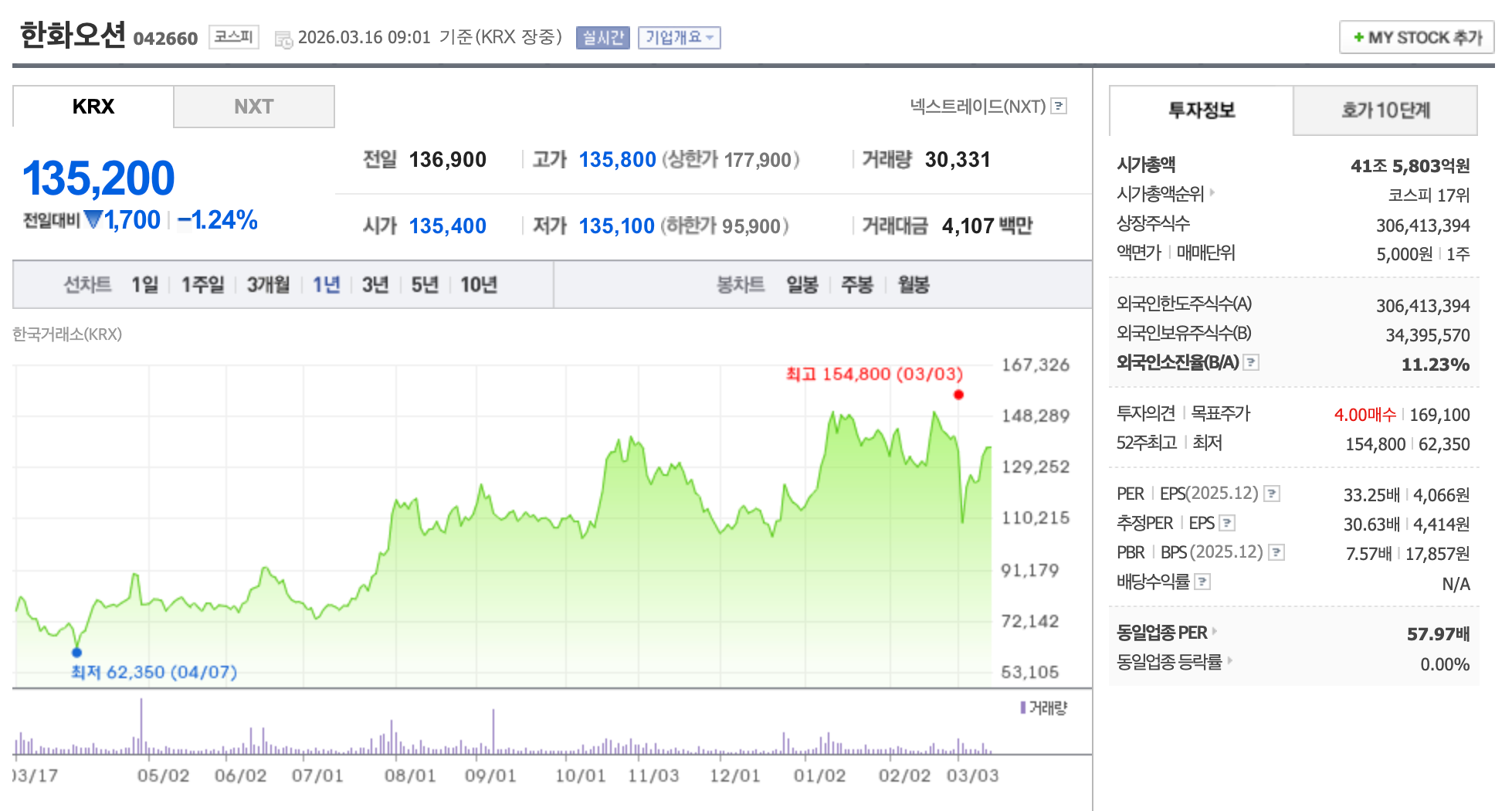The image size is (1512, 811).
Task: Click the 상장주식수 value 306,413,394
Action: tap(1423, 226)
